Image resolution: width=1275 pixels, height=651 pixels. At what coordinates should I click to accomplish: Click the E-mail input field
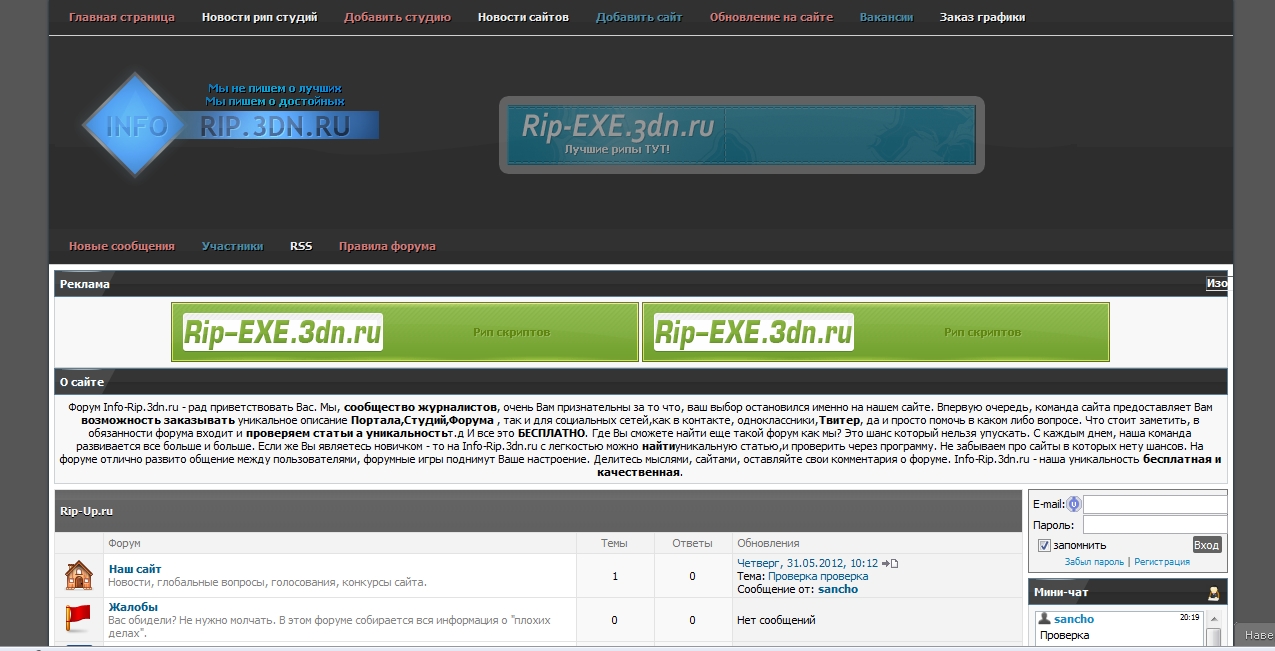[1155, 504]
